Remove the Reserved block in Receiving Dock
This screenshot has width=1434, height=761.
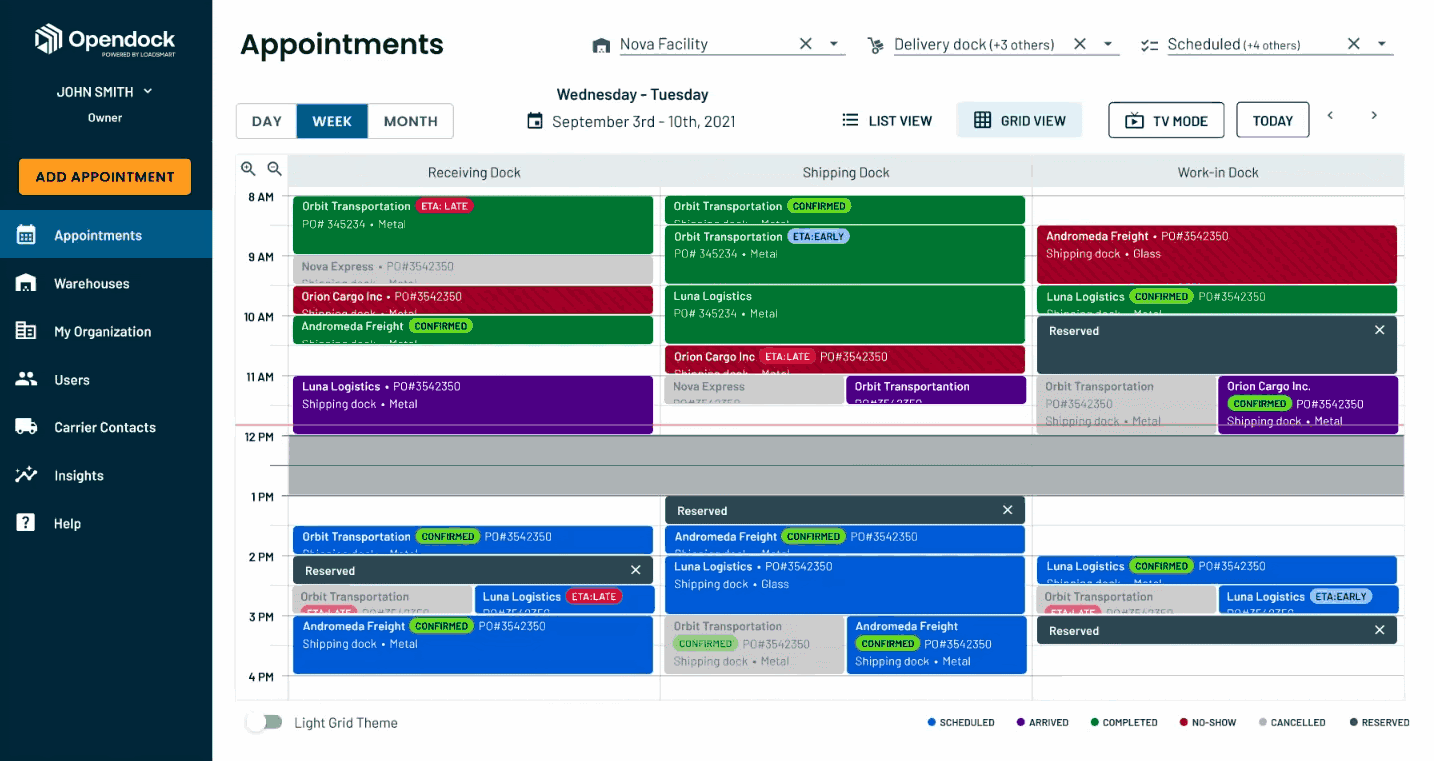[x=636, y=570]
